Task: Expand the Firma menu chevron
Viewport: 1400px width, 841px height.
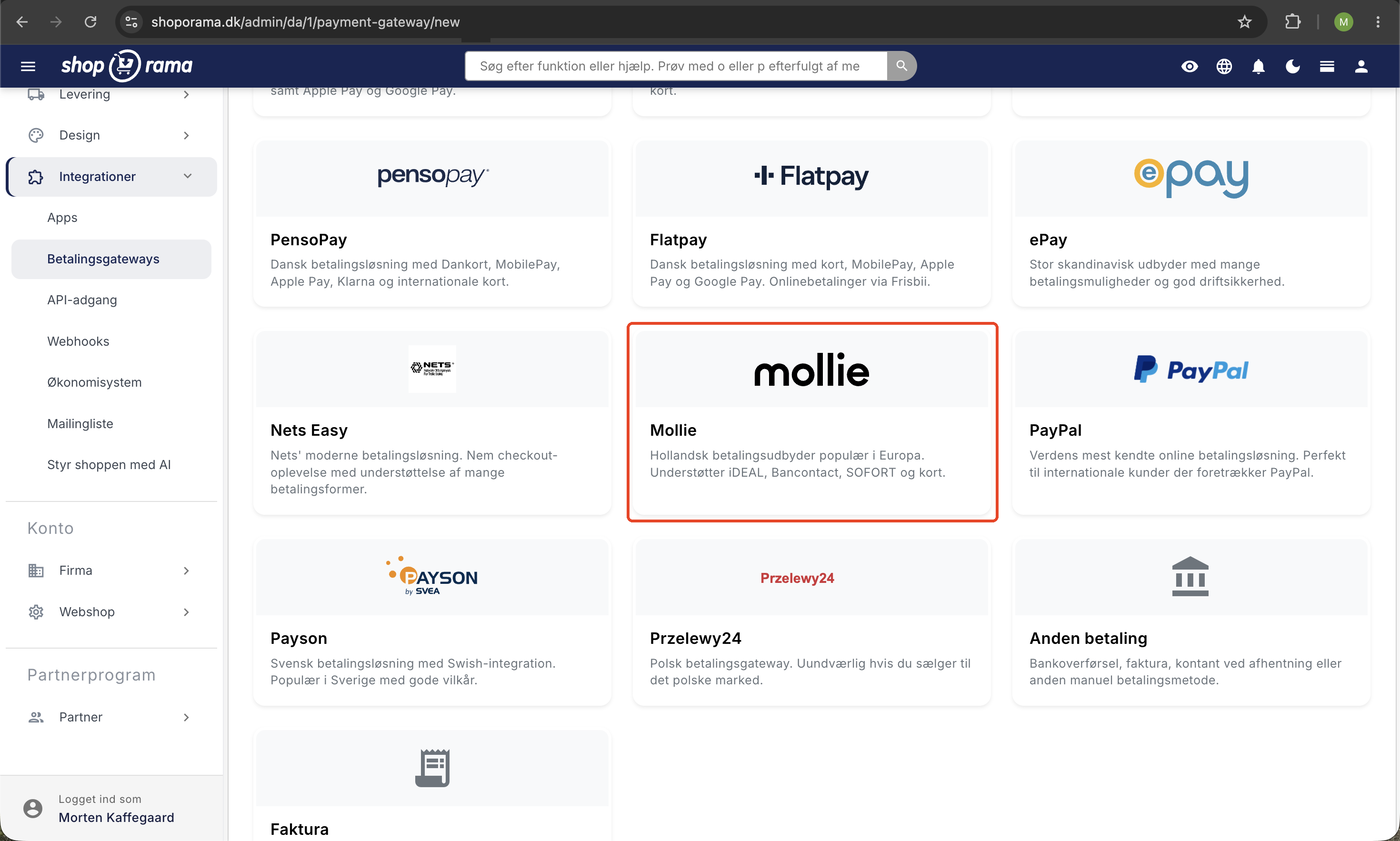Action: click(x=187, y=570)
